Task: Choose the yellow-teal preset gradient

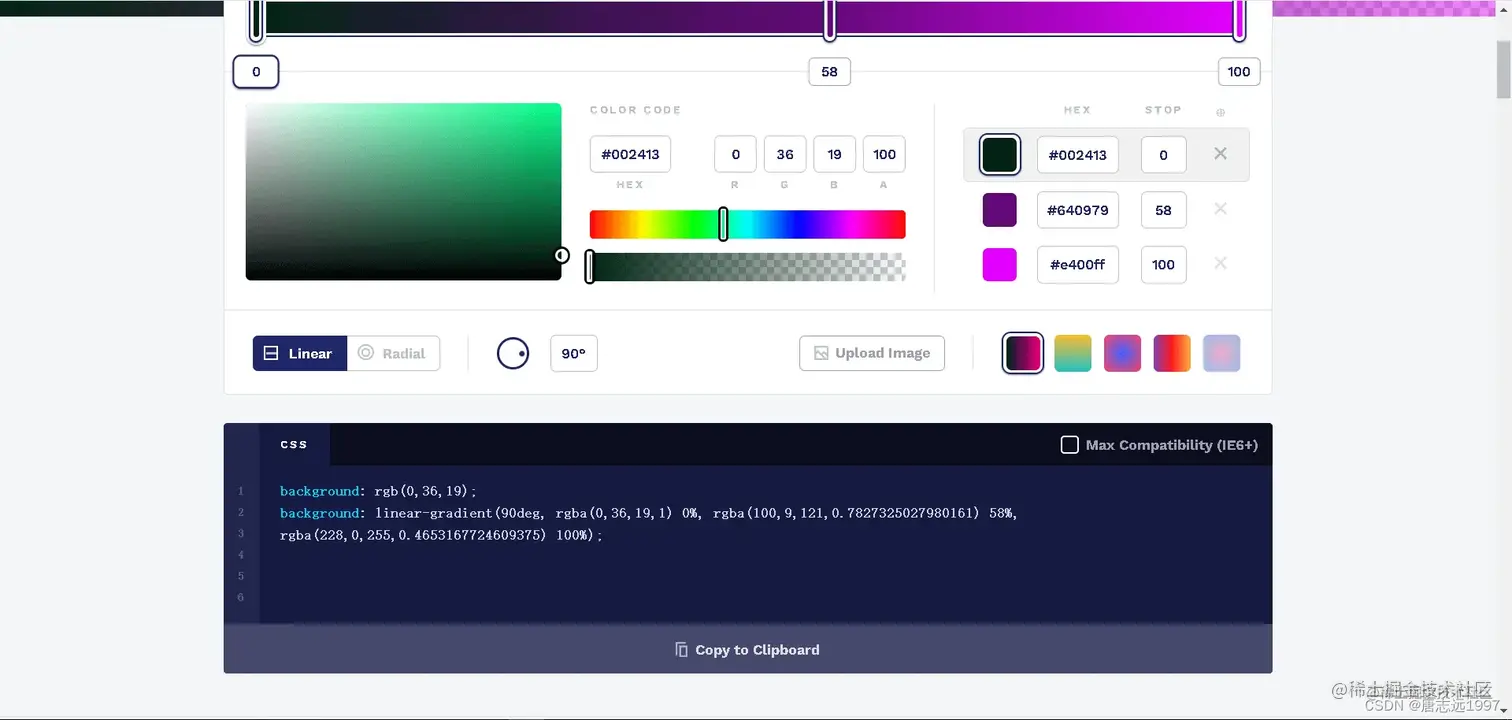Action: [1073, 353]
